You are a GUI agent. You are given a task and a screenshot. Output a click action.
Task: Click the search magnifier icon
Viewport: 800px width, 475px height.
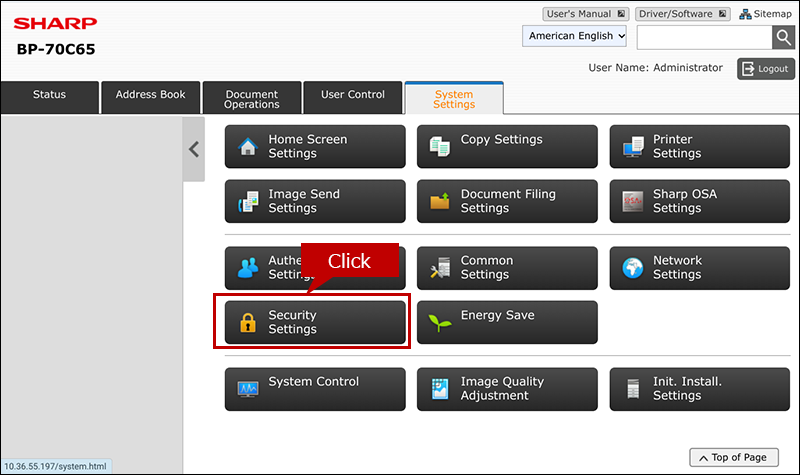(x=783, y=38)
